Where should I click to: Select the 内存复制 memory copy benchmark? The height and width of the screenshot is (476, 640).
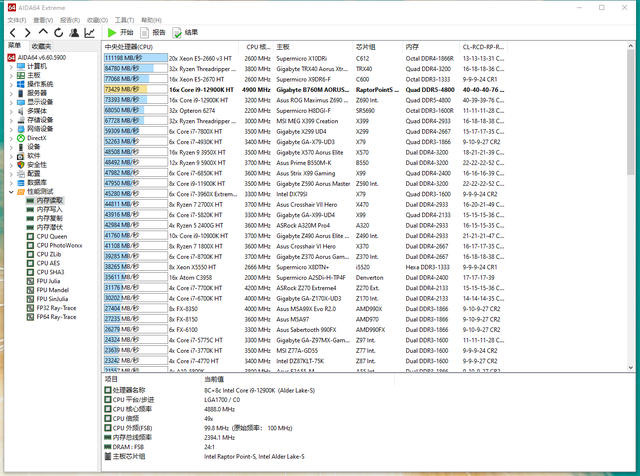pyautogui.click(x=49, y=218)
